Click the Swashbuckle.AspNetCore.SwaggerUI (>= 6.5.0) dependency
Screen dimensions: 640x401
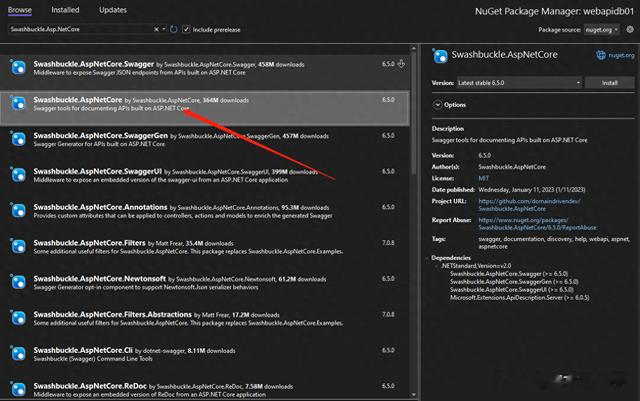pos(511,290)
